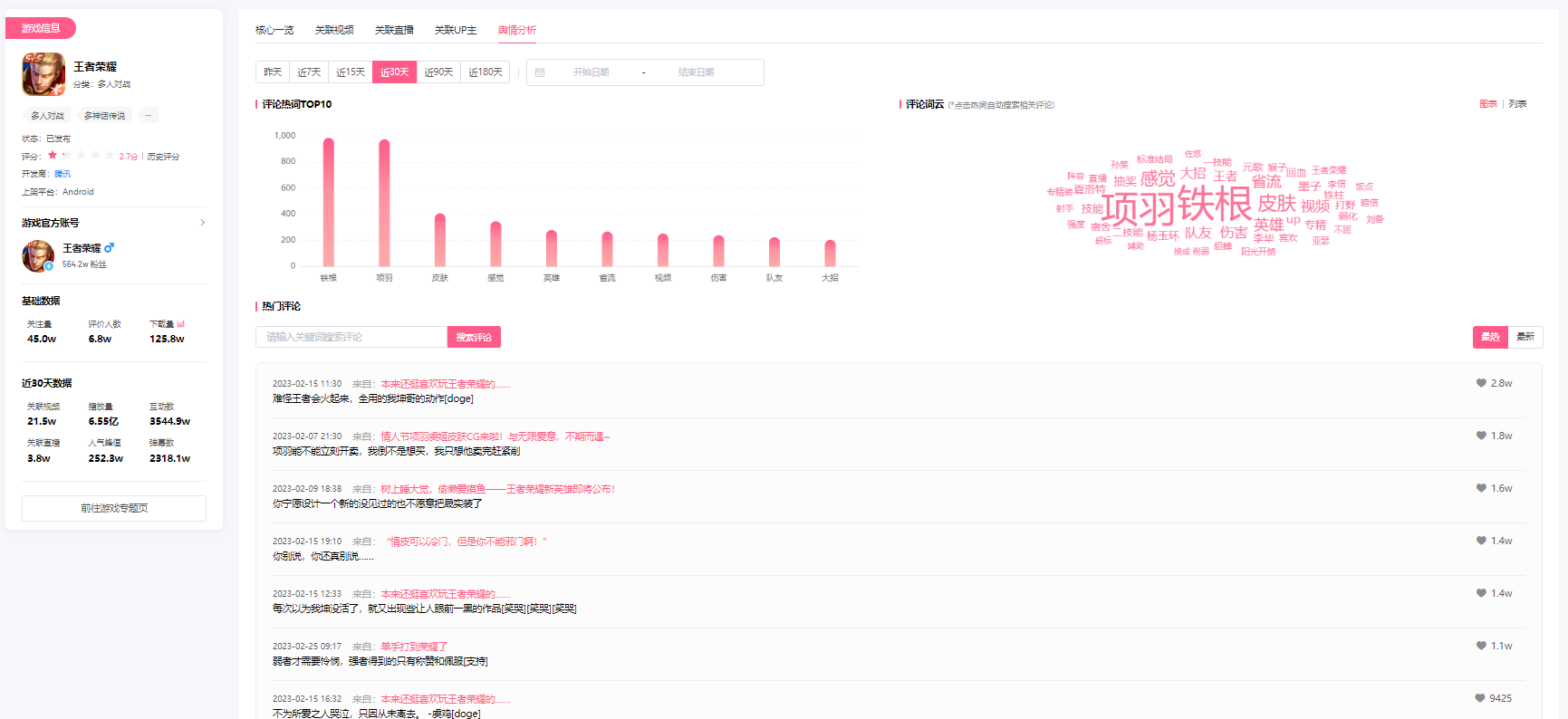The image size is (1568, 719).
Task: Click the heart icon with 1.8w likes
Action: coord(1481,436)
